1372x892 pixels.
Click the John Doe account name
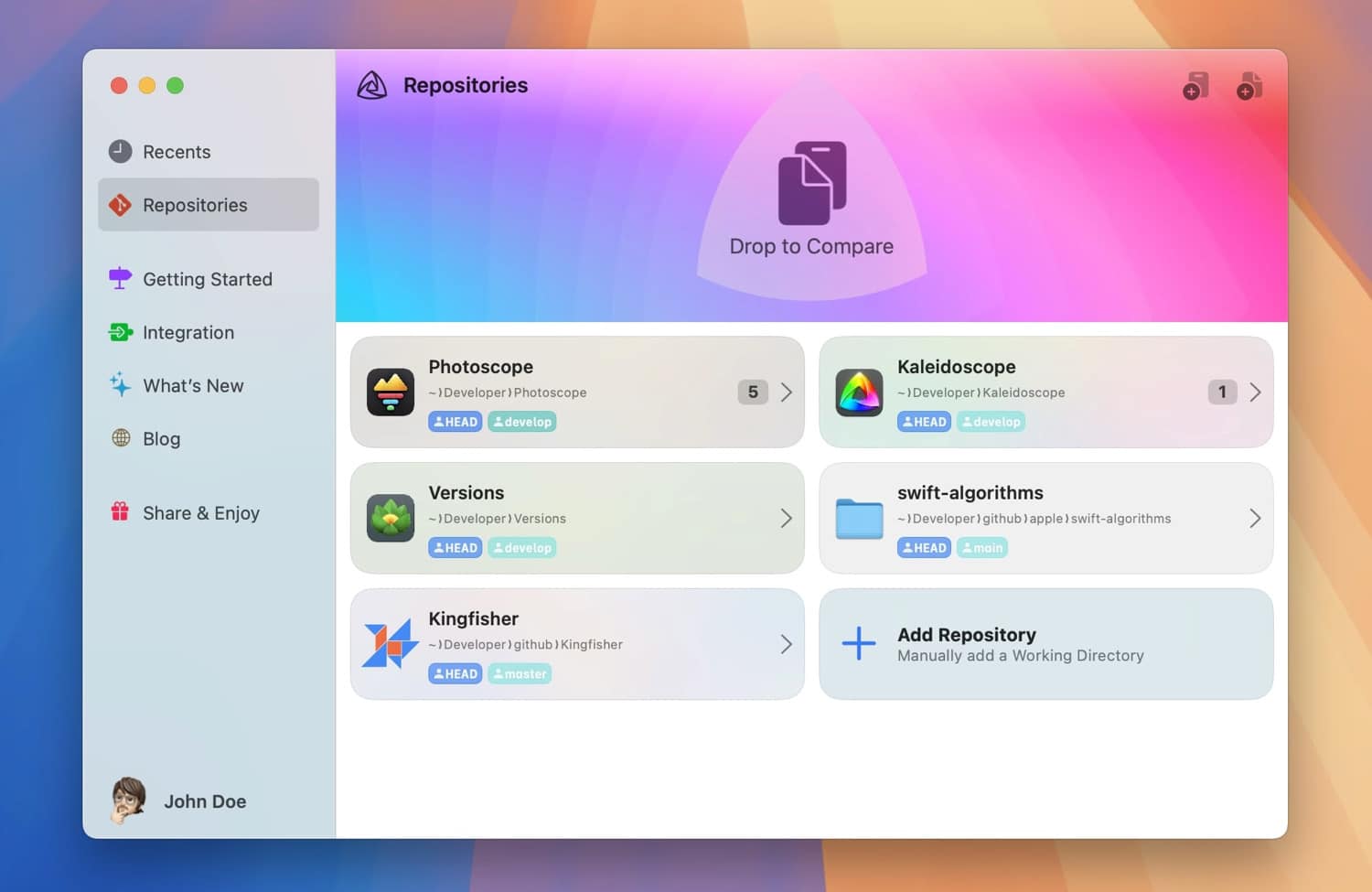tap(205, 801)
